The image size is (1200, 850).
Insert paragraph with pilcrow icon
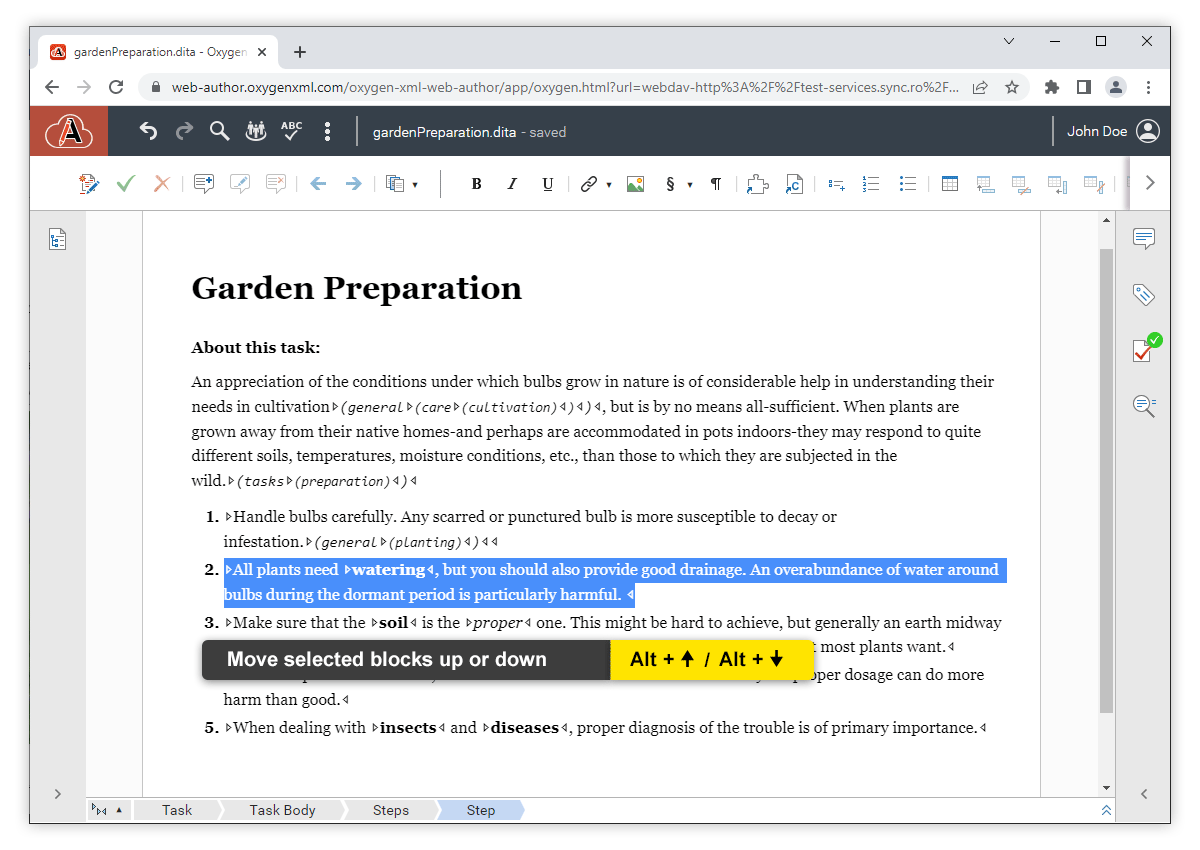pos(715,184)
